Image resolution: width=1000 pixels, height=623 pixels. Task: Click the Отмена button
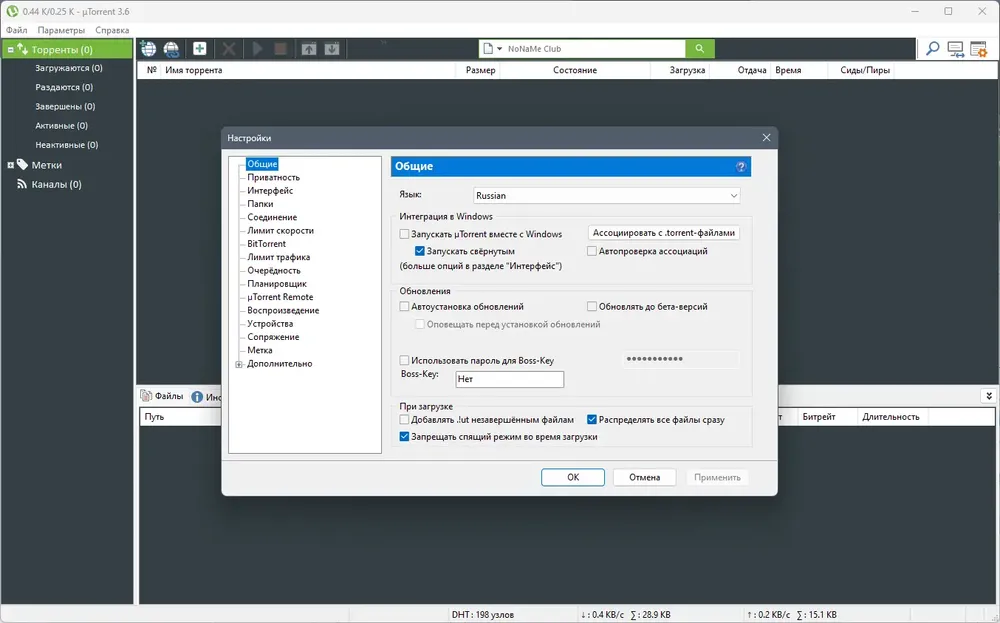644,477
